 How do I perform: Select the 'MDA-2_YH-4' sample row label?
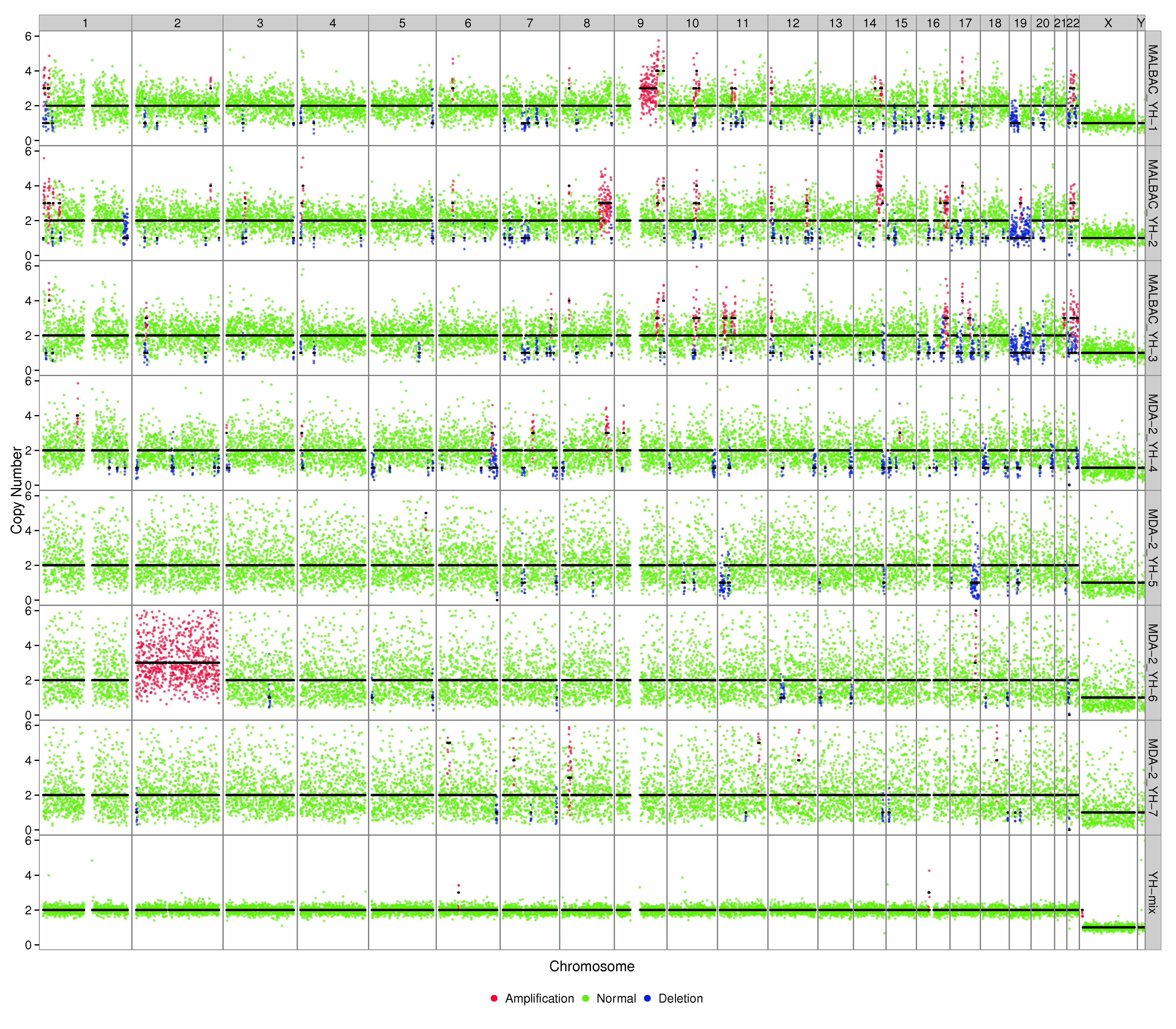[1153, 432]
